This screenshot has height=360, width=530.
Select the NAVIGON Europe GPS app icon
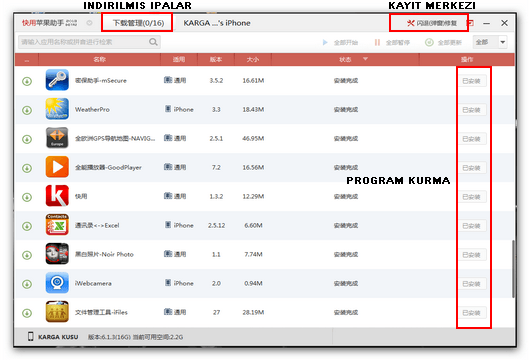[57, 138]
